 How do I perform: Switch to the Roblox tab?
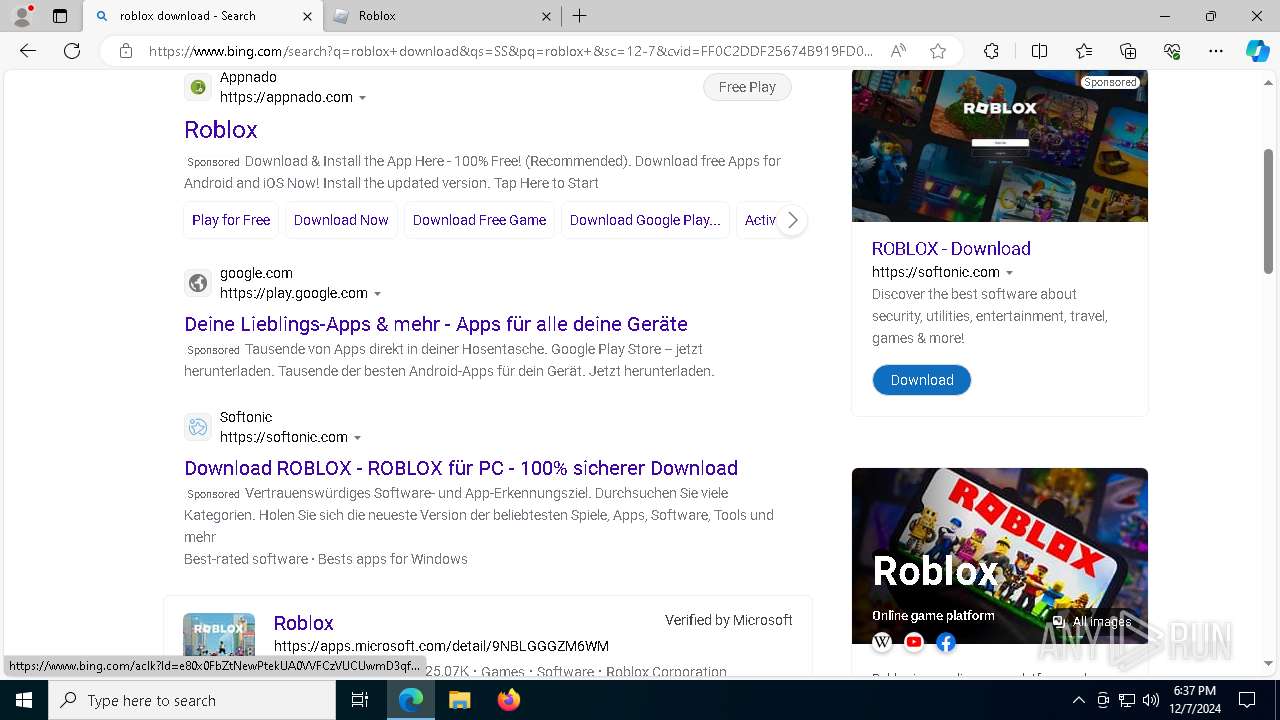pyautogui.click(x=440, y=16)
